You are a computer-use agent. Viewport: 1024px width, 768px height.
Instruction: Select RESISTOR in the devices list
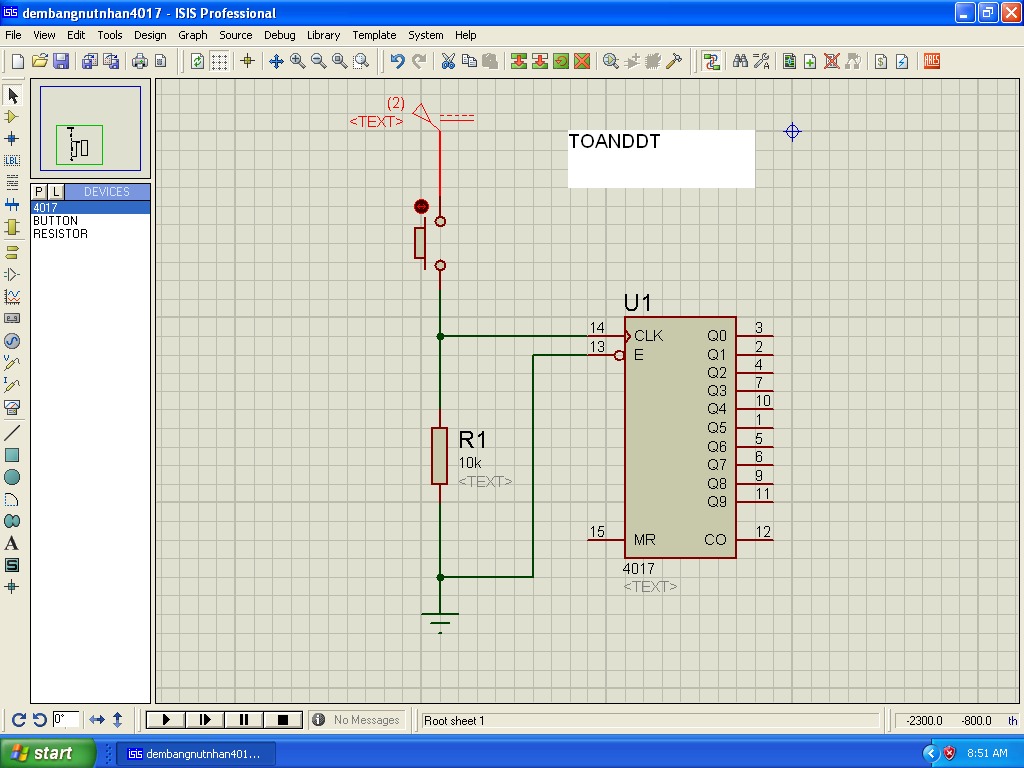pyautogui.click(x=60, y=234)
